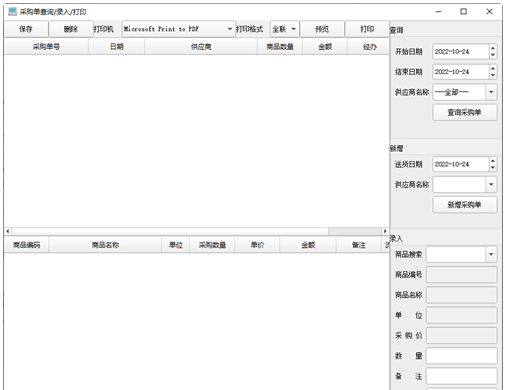Maximize the 采购单 window

coord(464,12)
